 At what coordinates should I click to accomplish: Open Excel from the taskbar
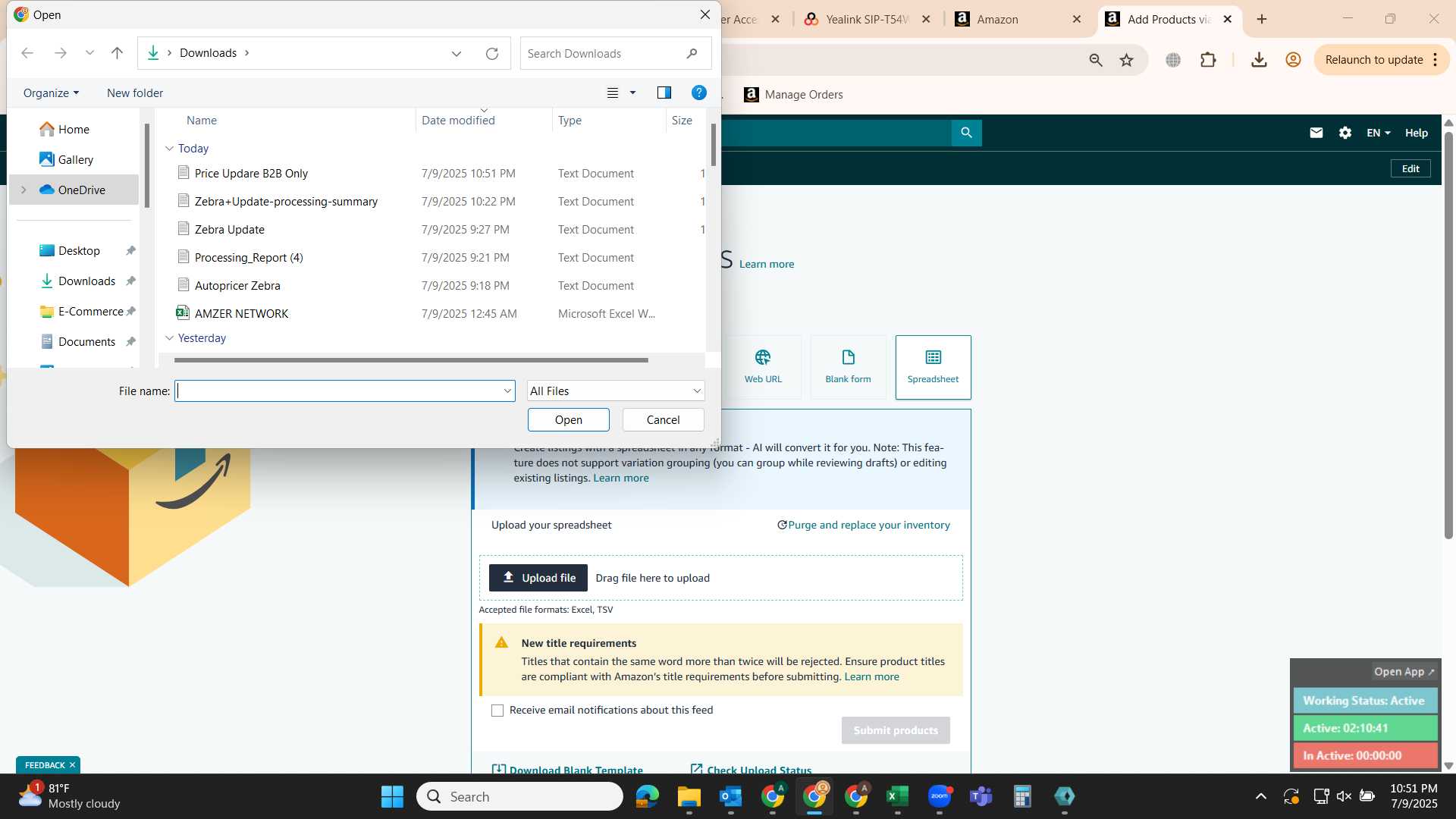pos(897,796)
